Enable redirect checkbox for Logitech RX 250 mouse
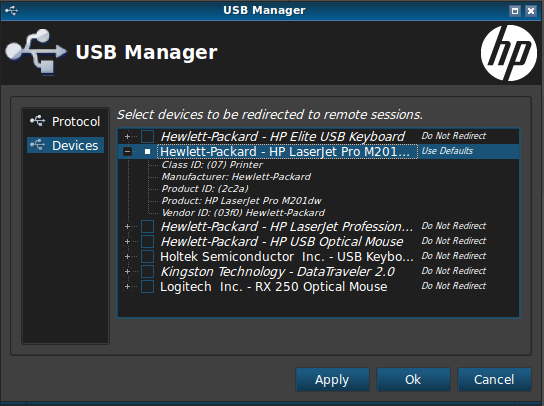This screenshot has width=544, height=406. pyautogui.click(x=147, y=287)
